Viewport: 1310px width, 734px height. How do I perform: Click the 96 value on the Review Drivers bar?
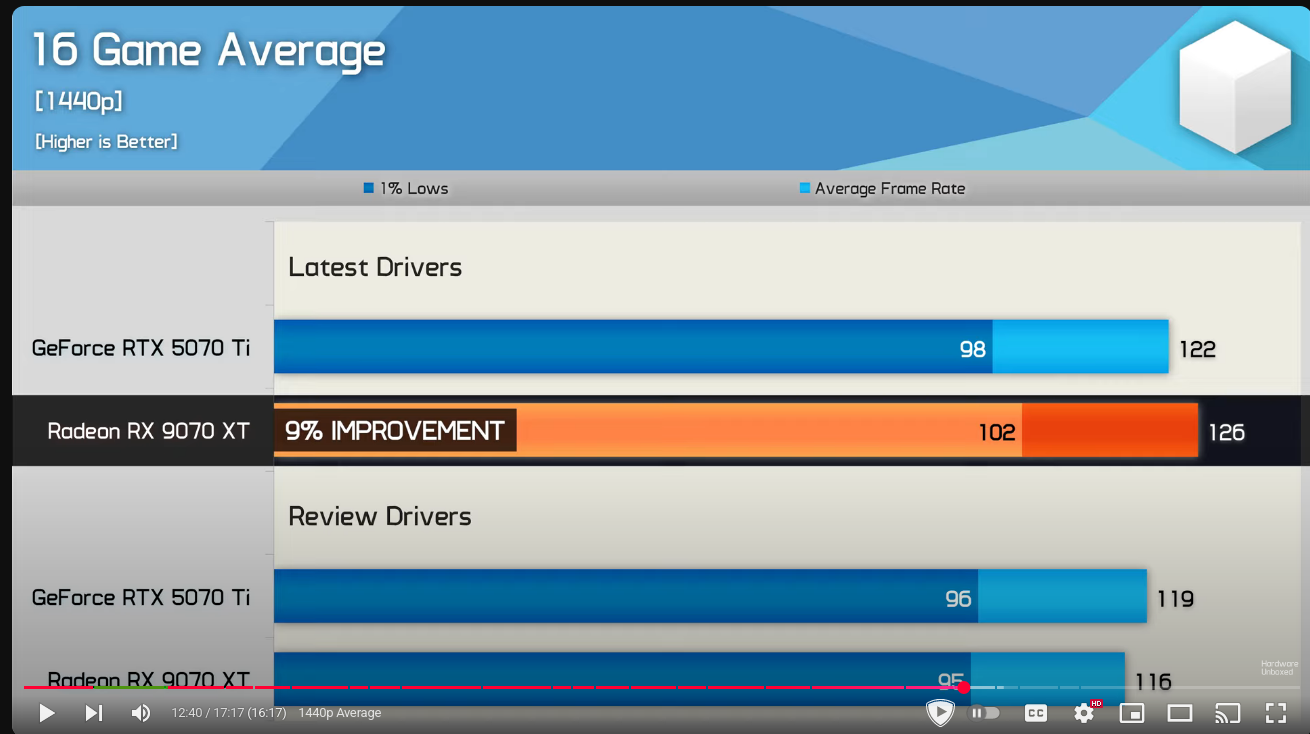[x=958, y=599]
